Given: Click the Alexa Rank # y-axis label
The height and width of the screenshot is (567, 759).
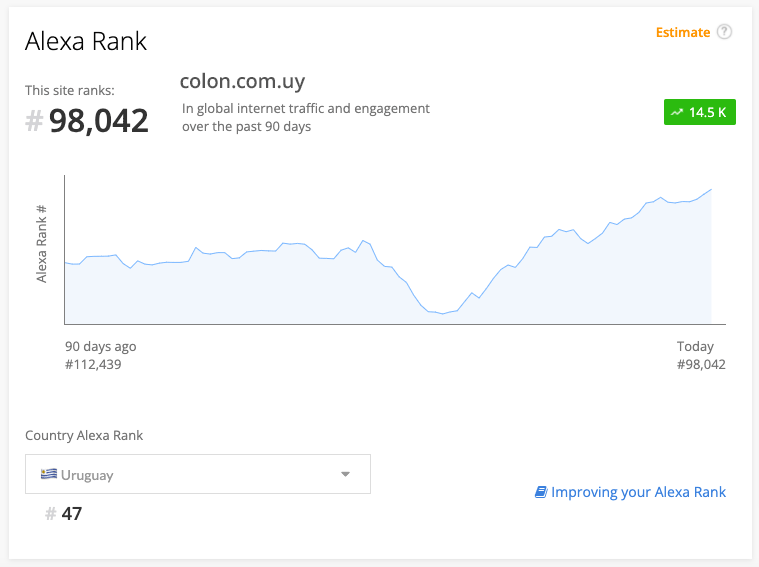Looking at the screenshot, I should coord(42,244).
